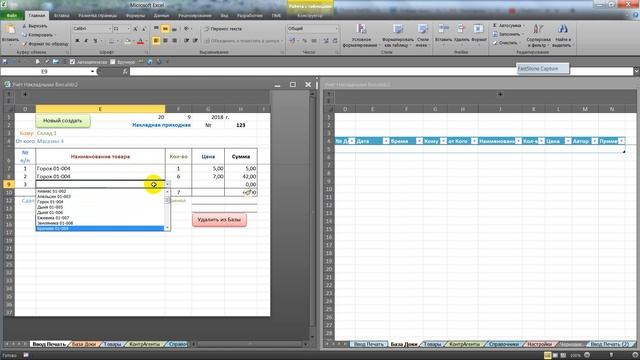Set vertical alignment to bottom
This screenshot has height=360, width=640.
pos(174,29)
